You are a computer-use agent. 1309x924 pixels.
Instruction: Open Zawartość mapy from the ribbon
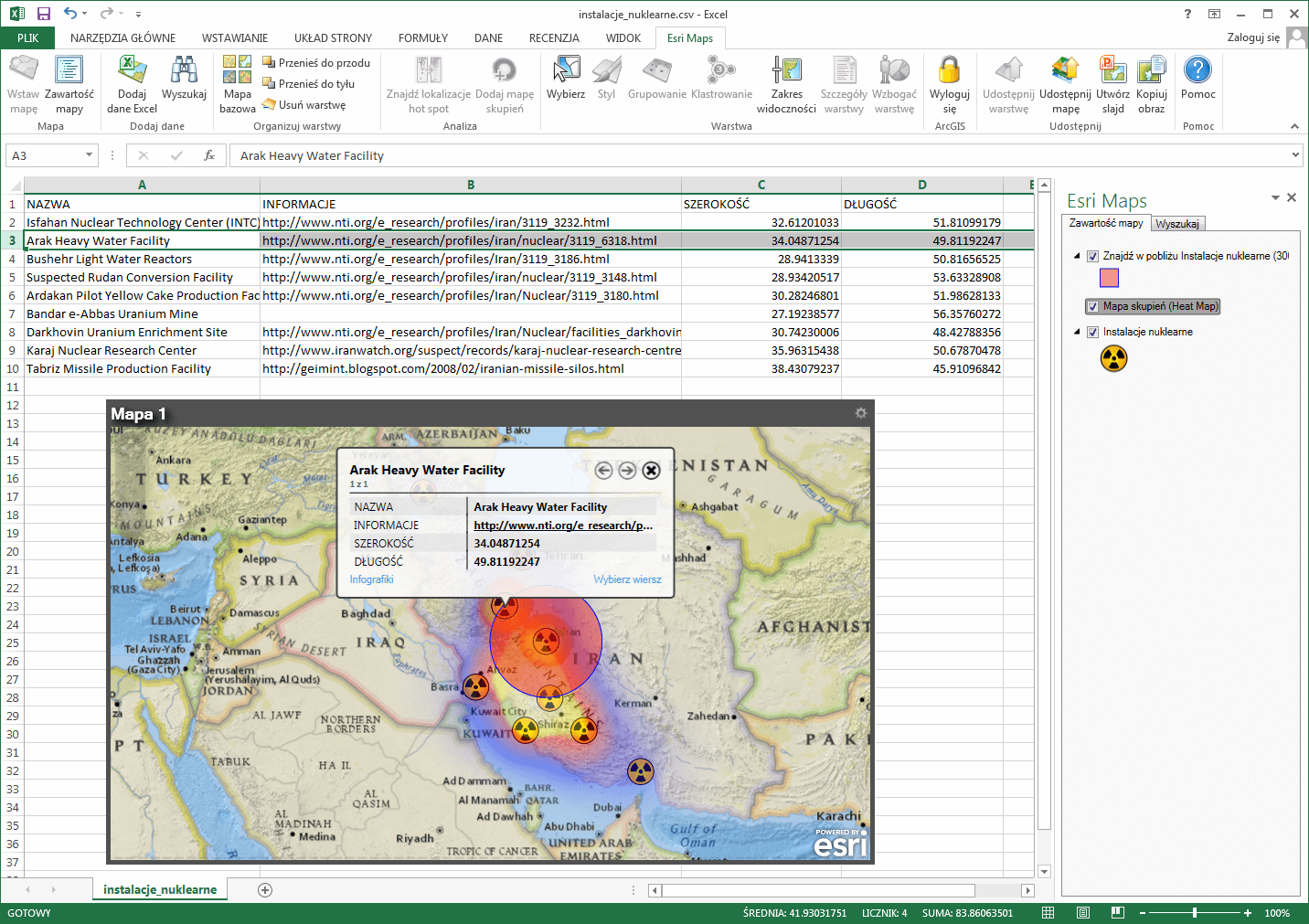pos(69,84)
